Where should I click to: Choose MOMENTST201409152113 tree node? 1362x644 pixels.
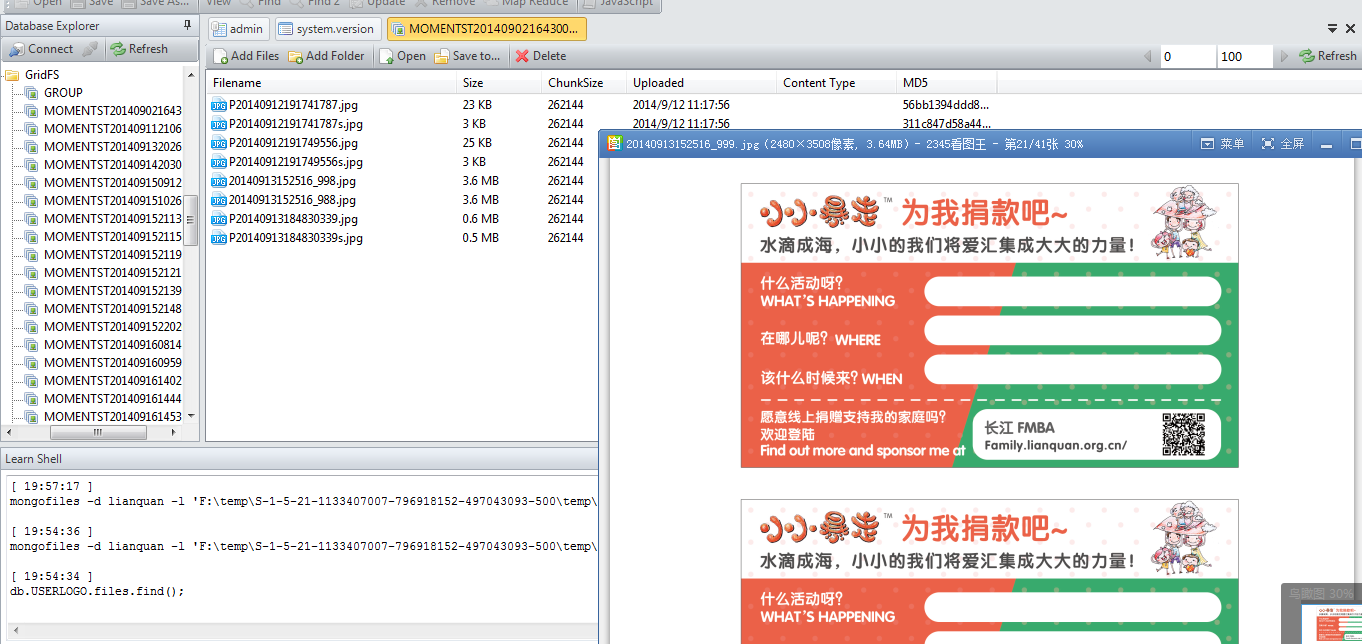[x=104, y=218]
